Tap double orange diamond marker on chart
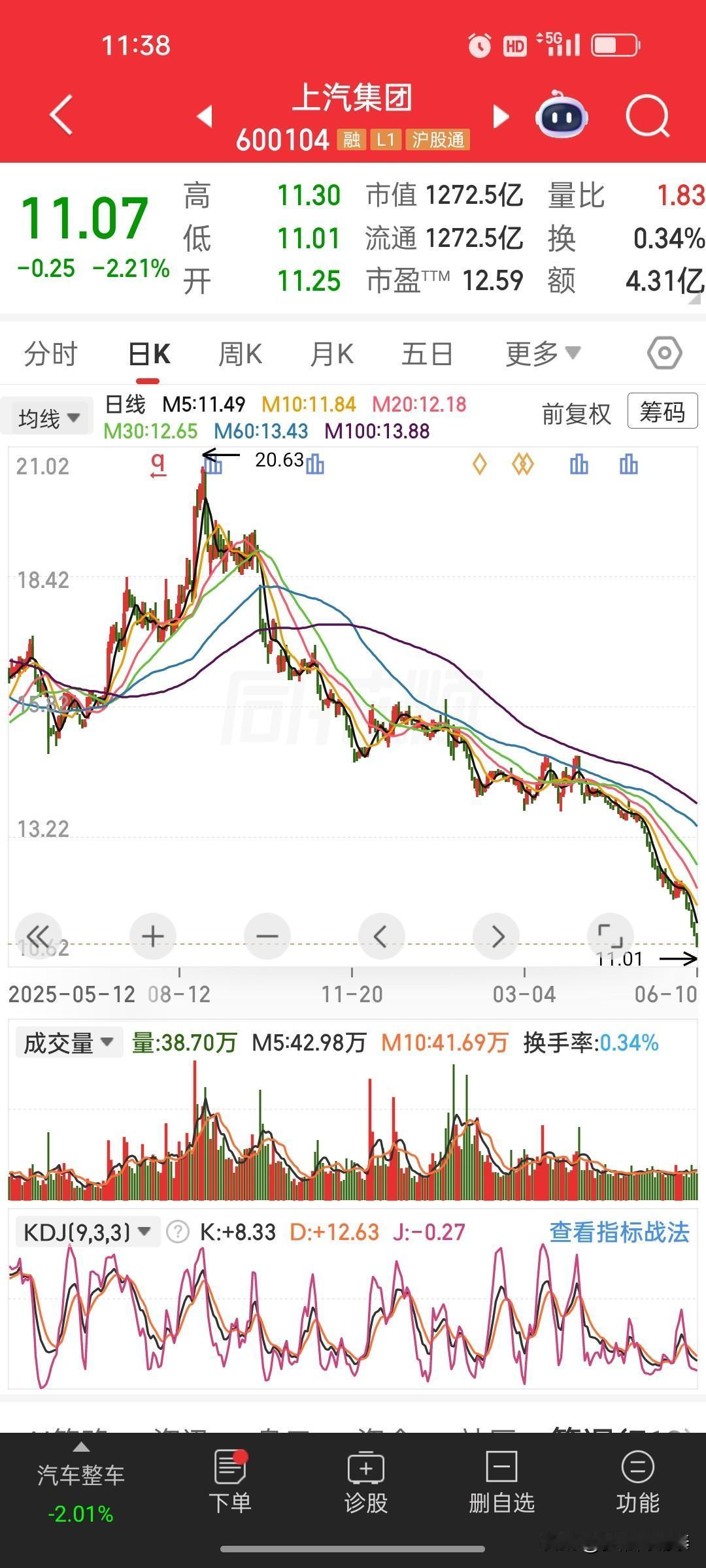This screenshot has height=1568, width=706. pyautogui.click(x=522, y=465)
